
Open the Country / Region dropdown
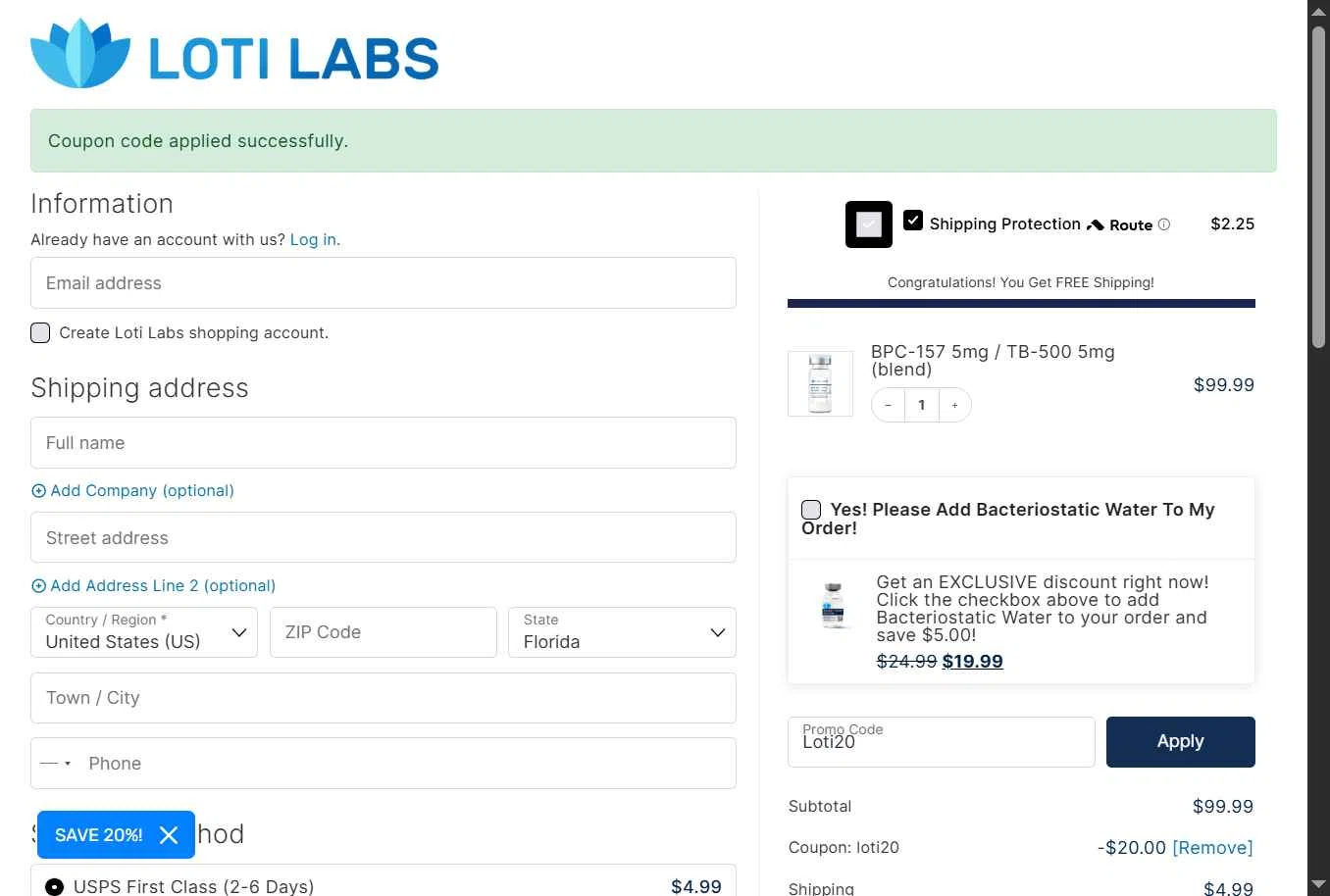(144, 632)
